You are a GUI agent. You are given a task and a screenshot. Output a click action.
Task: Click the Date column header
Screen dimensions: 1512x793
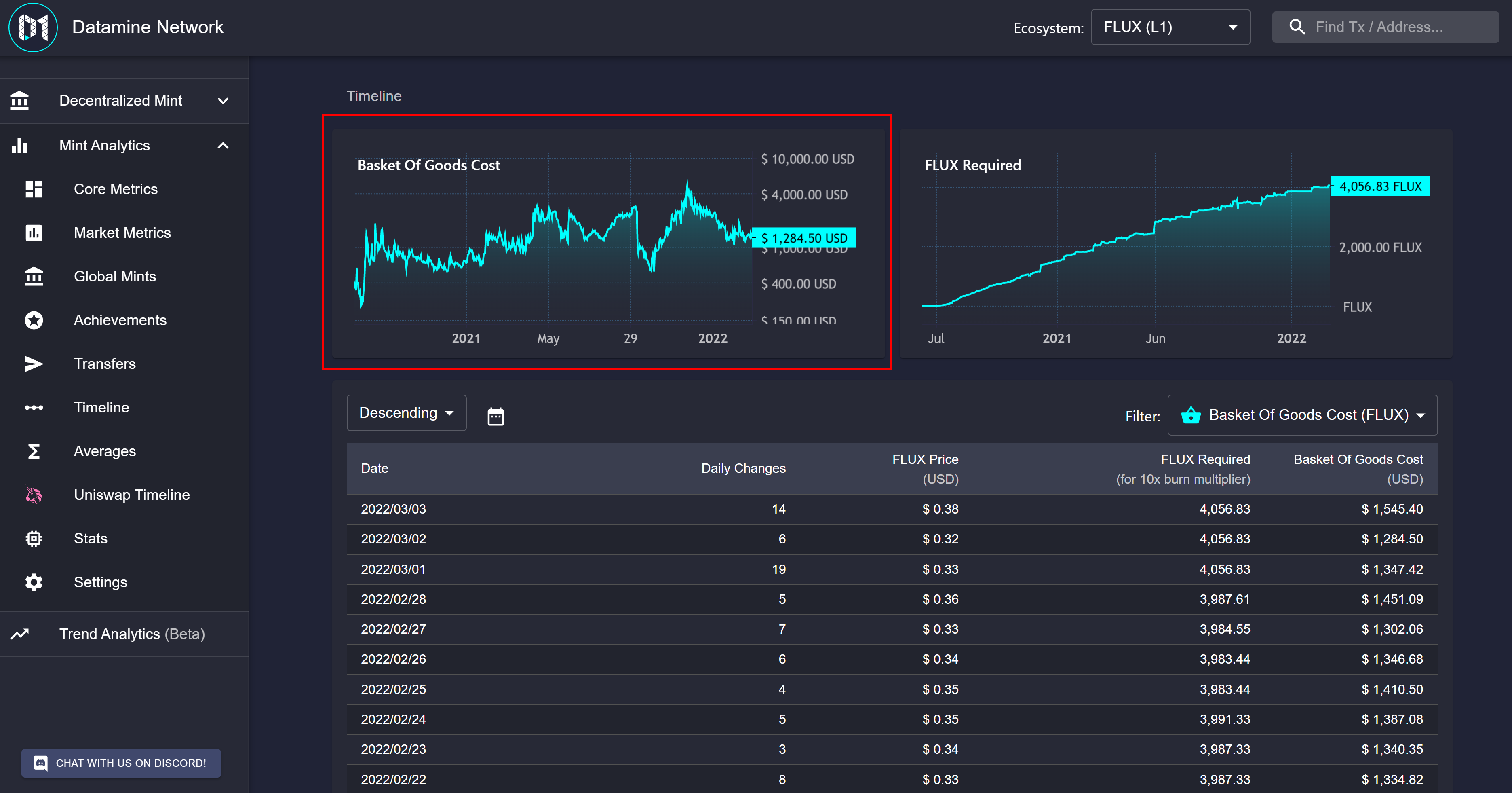pyautogui.click(x=375, y=468)
